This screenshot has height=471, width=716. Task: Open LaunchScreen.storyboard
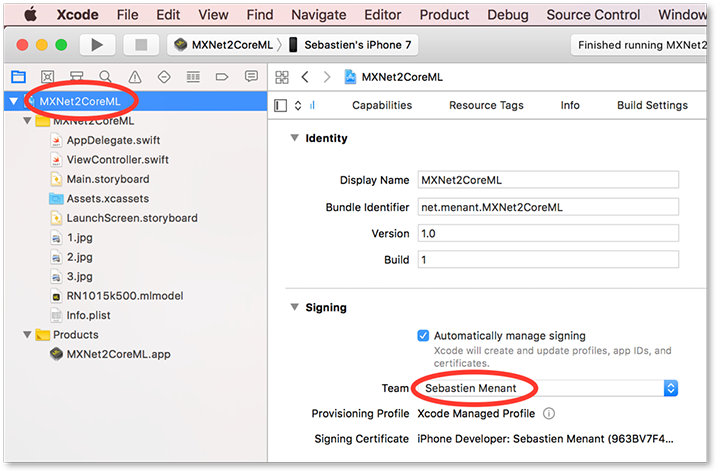(132, 218)
